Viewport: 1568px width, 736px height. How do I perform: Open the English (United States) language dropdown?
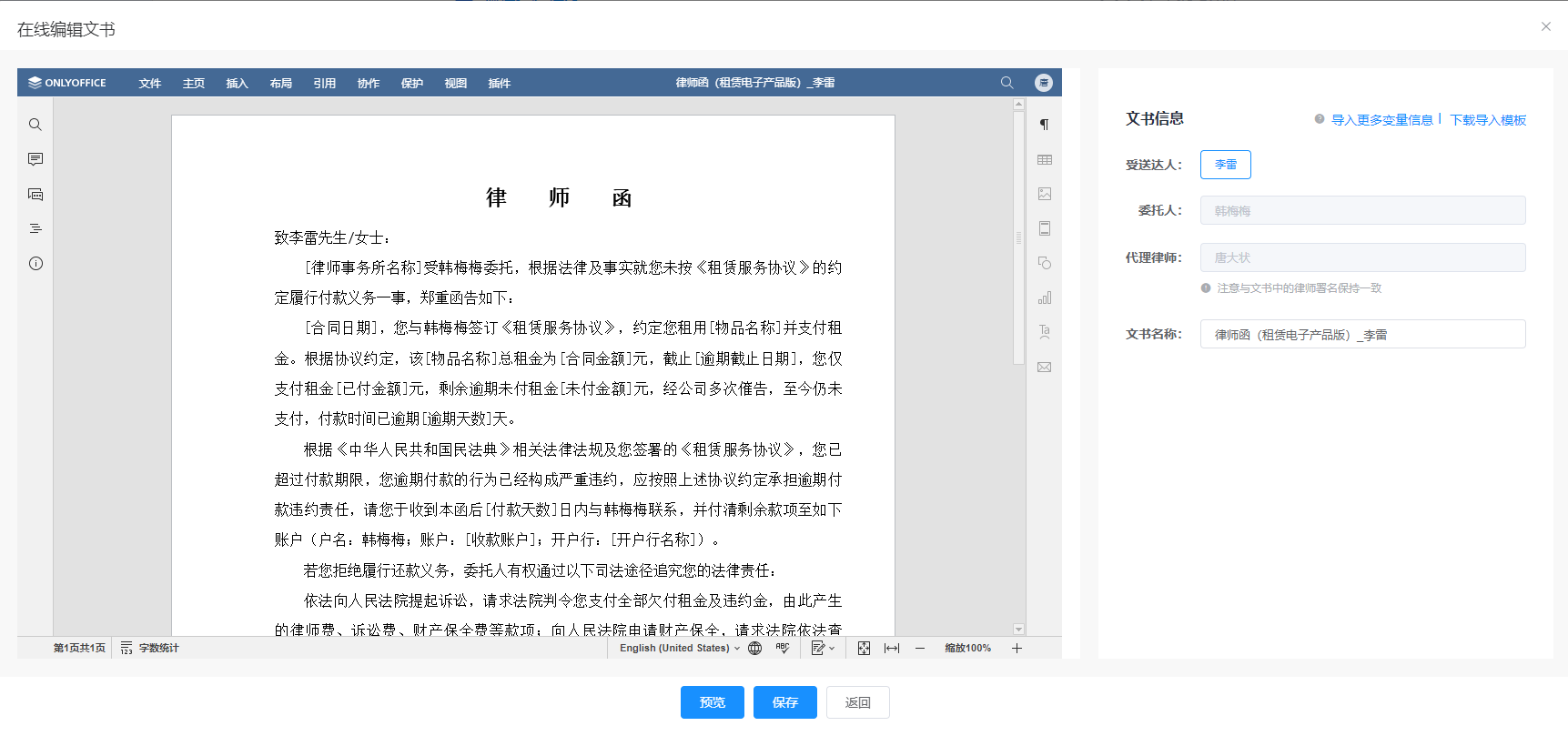coord(680,648)
